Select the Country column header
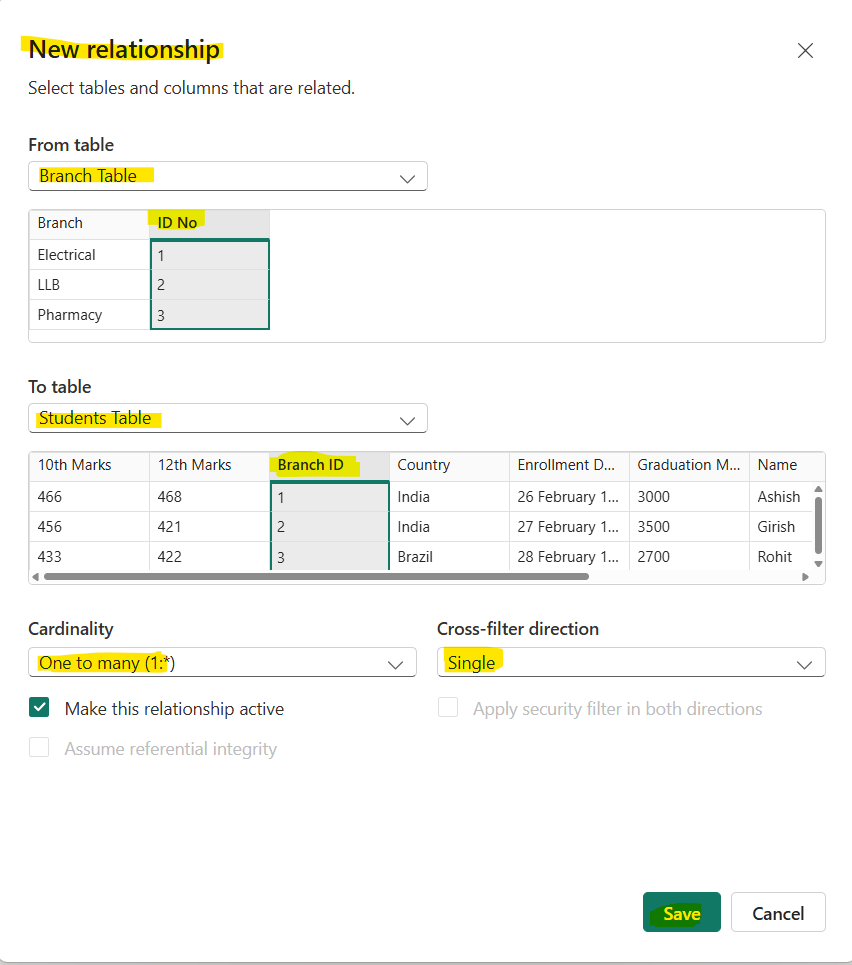This screenshot has height=965, width=852. coord(423,465)
